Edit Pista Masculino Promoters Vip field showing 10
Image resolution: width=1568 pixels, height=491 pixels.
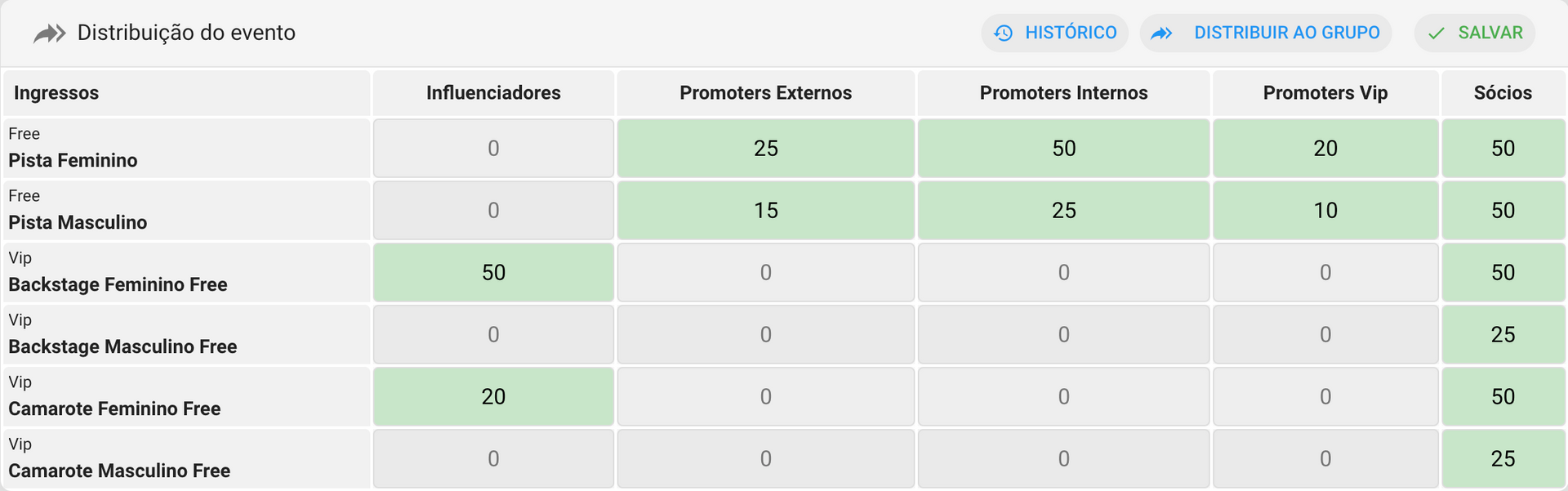coord(1325,210)
